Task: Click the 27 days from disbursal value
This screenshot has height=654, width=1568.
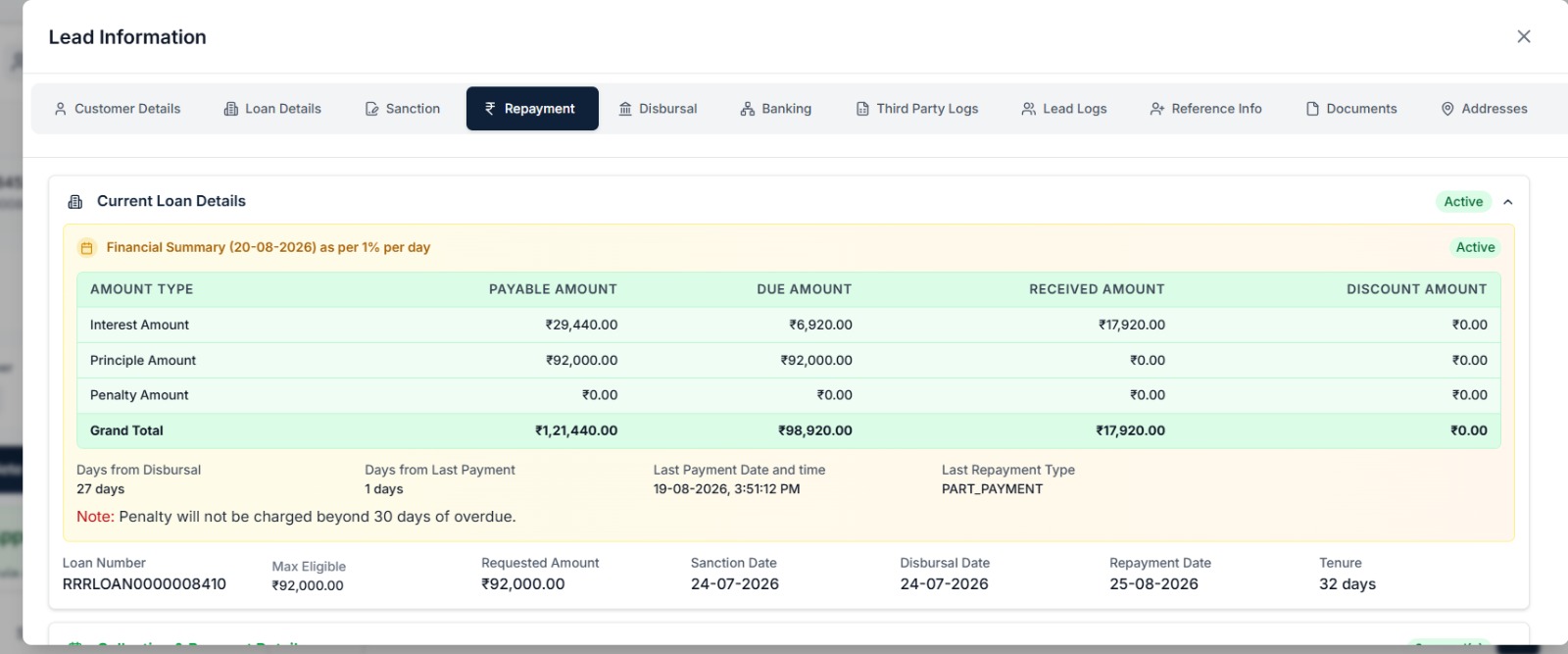Action: pos(100,489)
